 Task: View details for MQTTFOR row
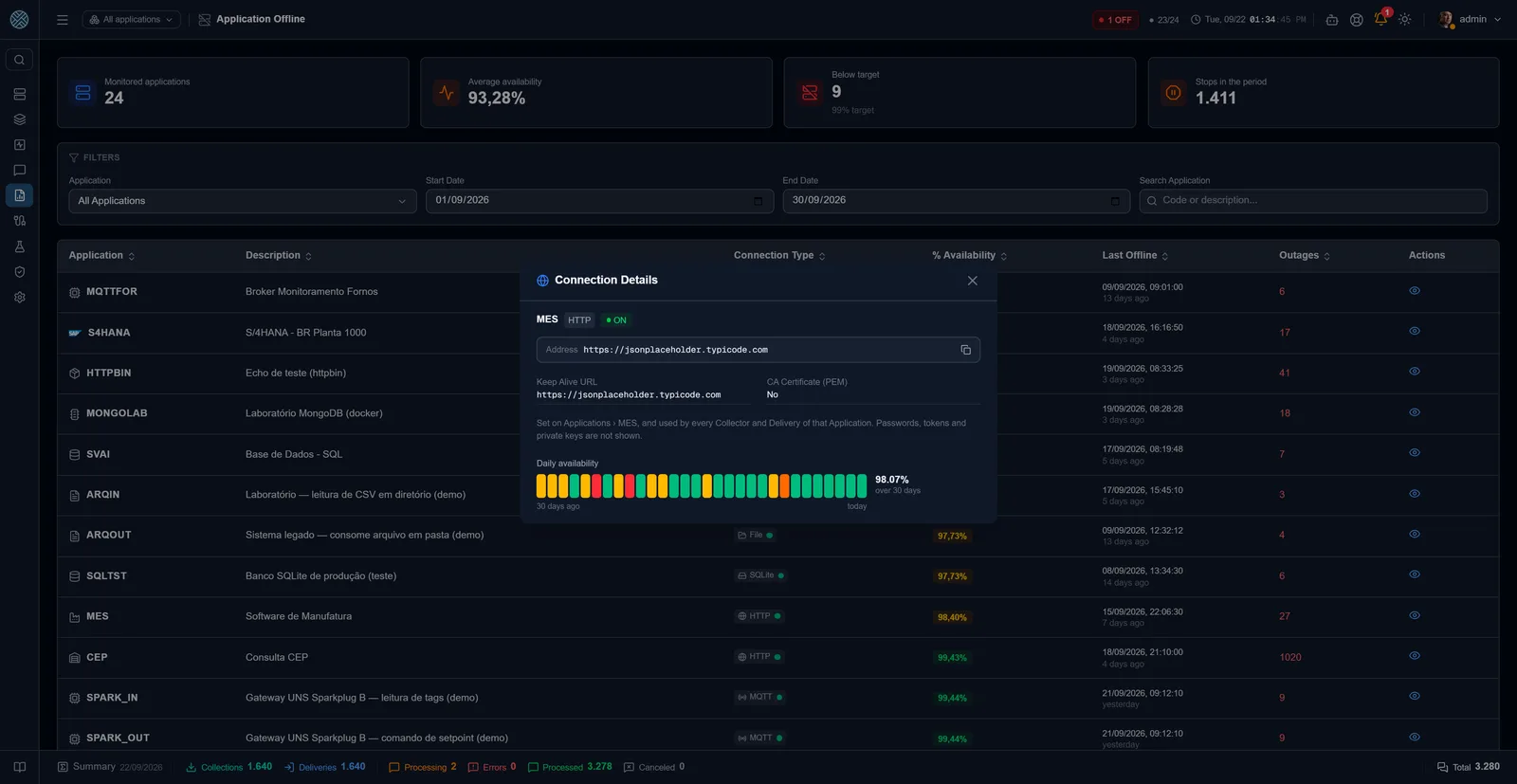[1415, 291]
